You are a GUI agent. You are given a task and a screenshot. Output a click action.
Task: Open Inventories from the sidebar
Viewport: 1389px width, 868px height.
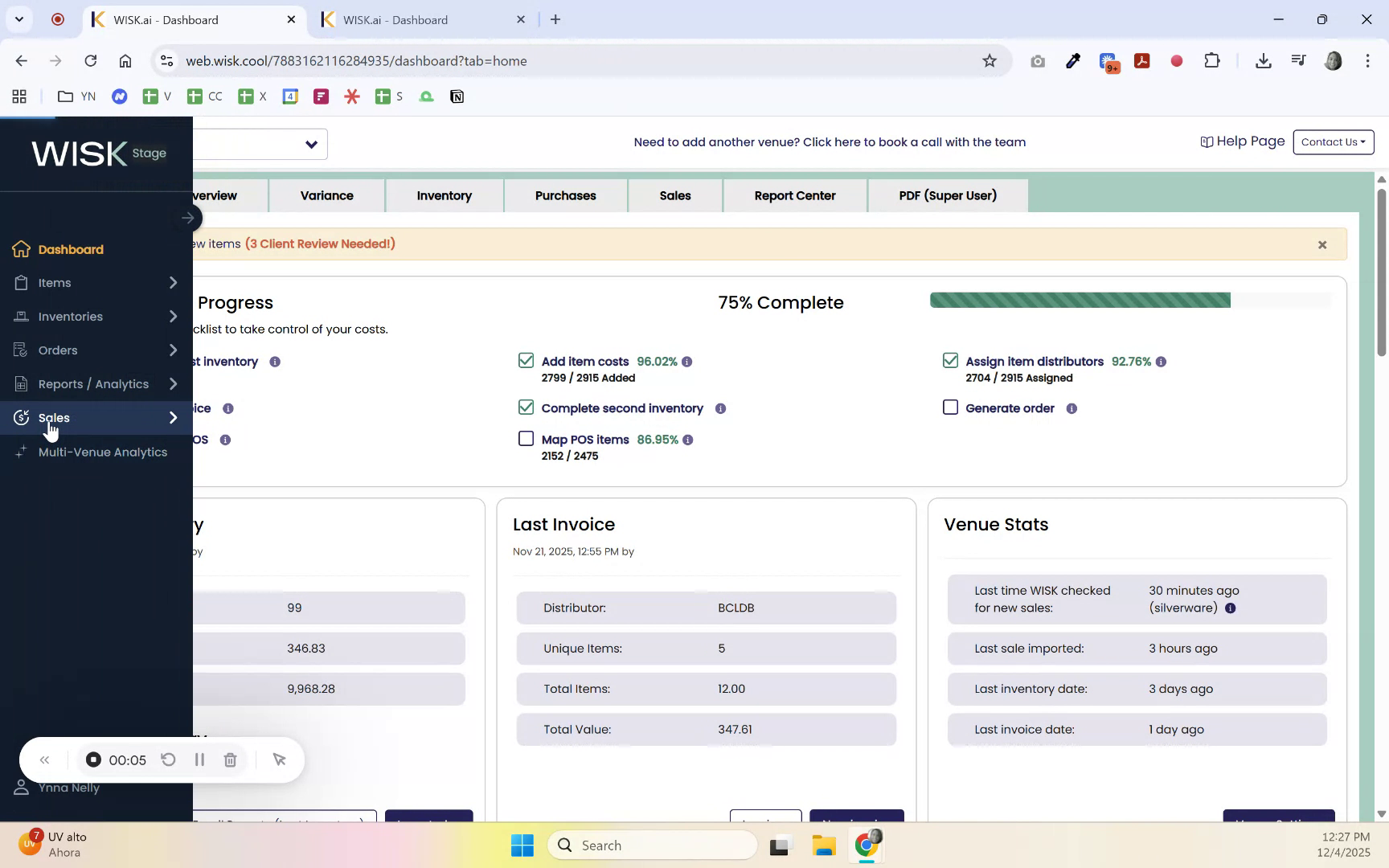72,316
